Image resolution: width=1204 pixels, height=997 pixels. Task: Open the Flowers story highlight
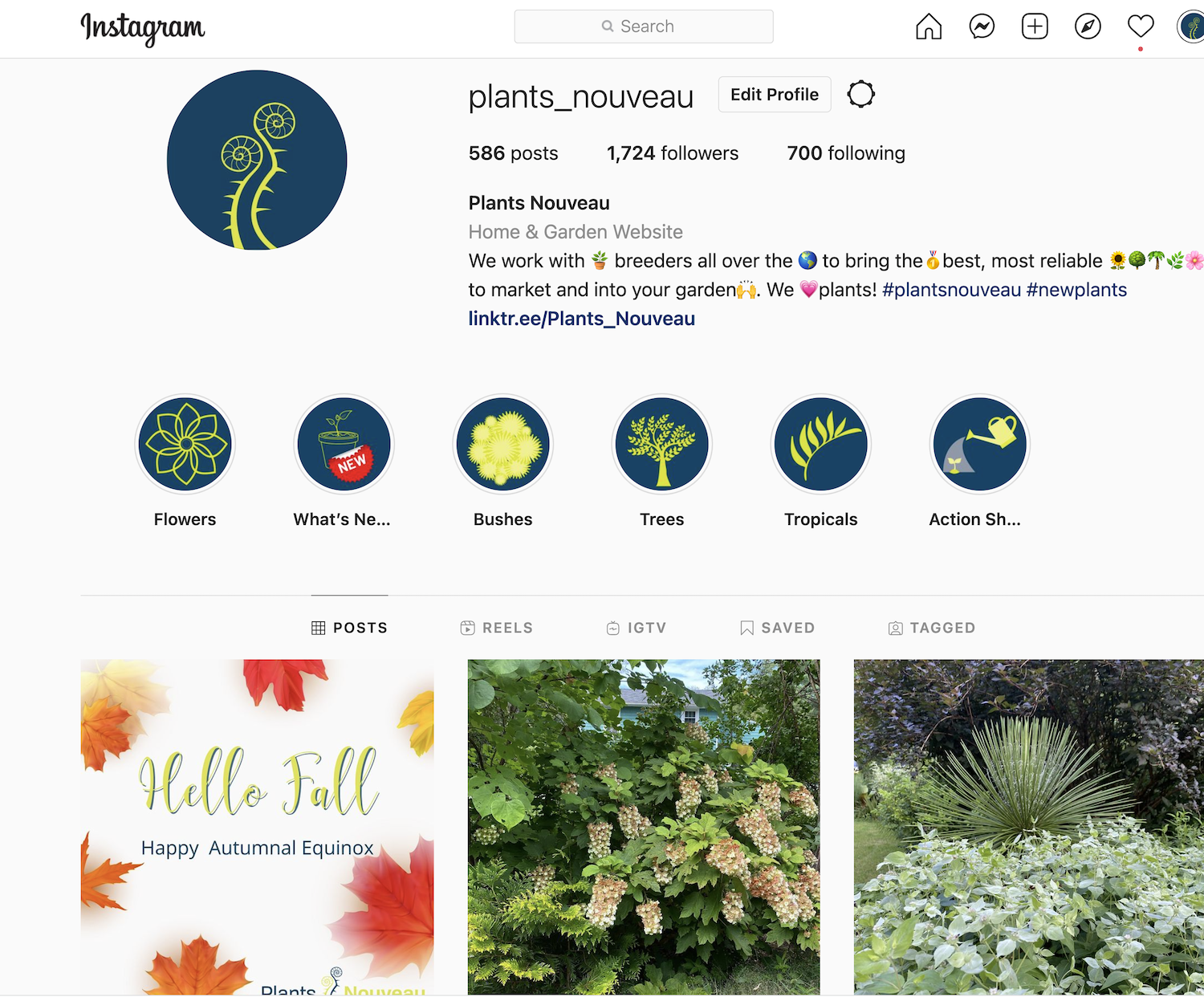185,444
